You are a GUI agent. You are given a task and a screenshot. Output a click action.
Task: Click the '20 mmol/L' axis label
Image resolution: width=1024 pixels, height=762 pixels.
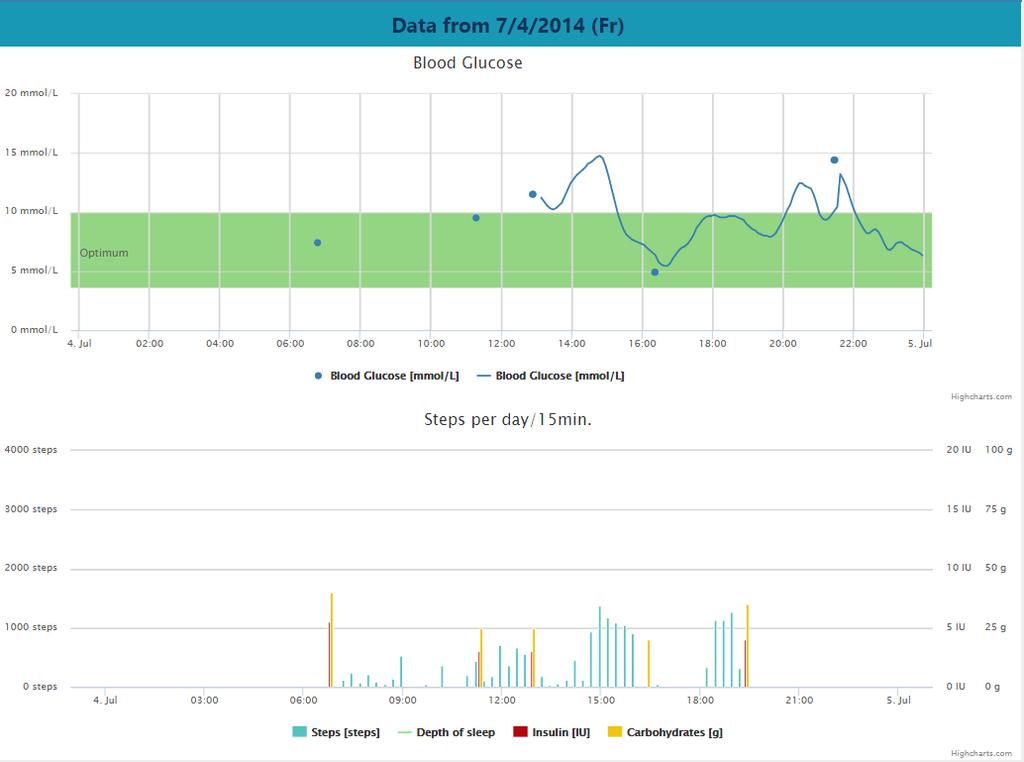(x=31, y=93)
